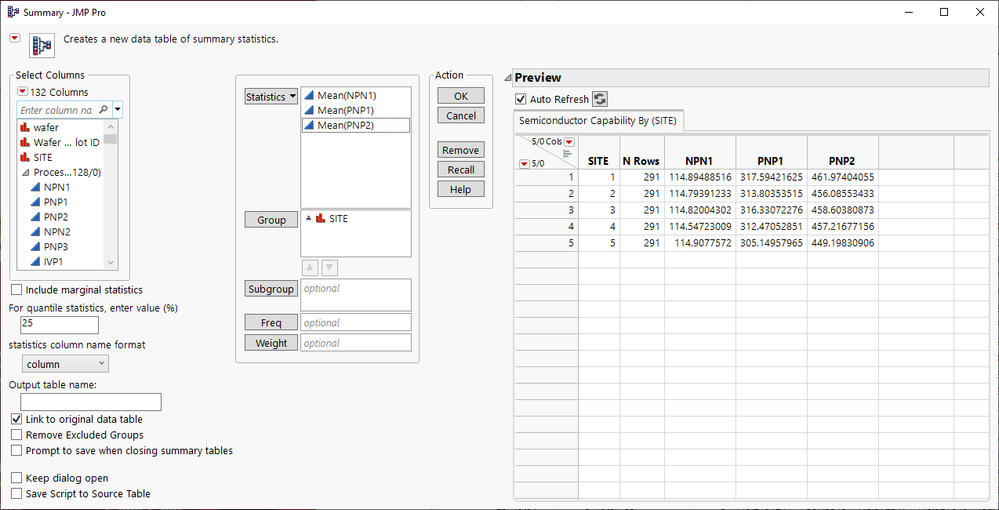Viewport: 999px width, 510px height.
Task: Enable Prompt to save when closing summary tables
Action: pyautogui.click(x=17, y=451)
